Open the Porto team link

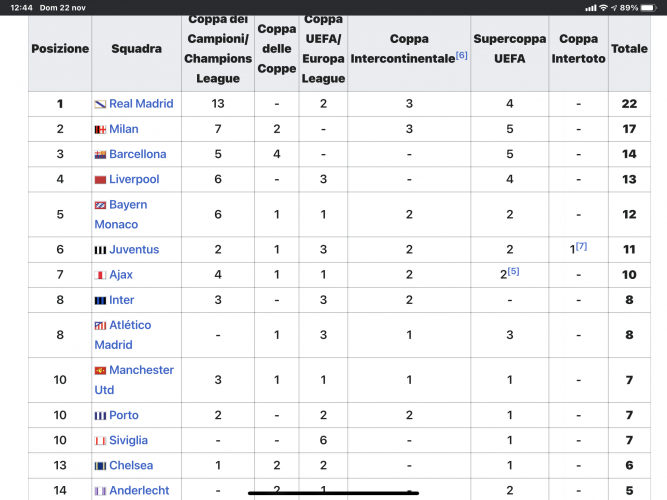click(124, 415)
